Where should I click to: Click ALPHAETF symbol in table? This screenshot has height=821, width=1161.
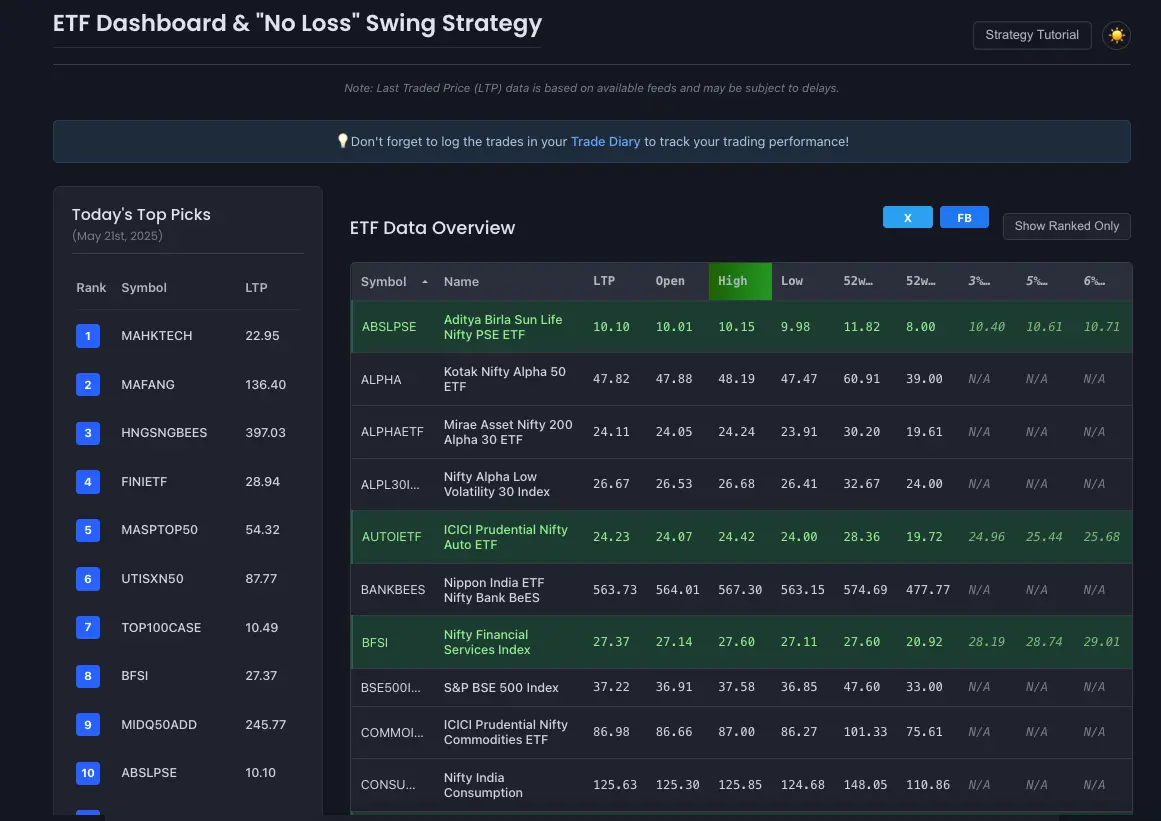(x=392, y=432)
